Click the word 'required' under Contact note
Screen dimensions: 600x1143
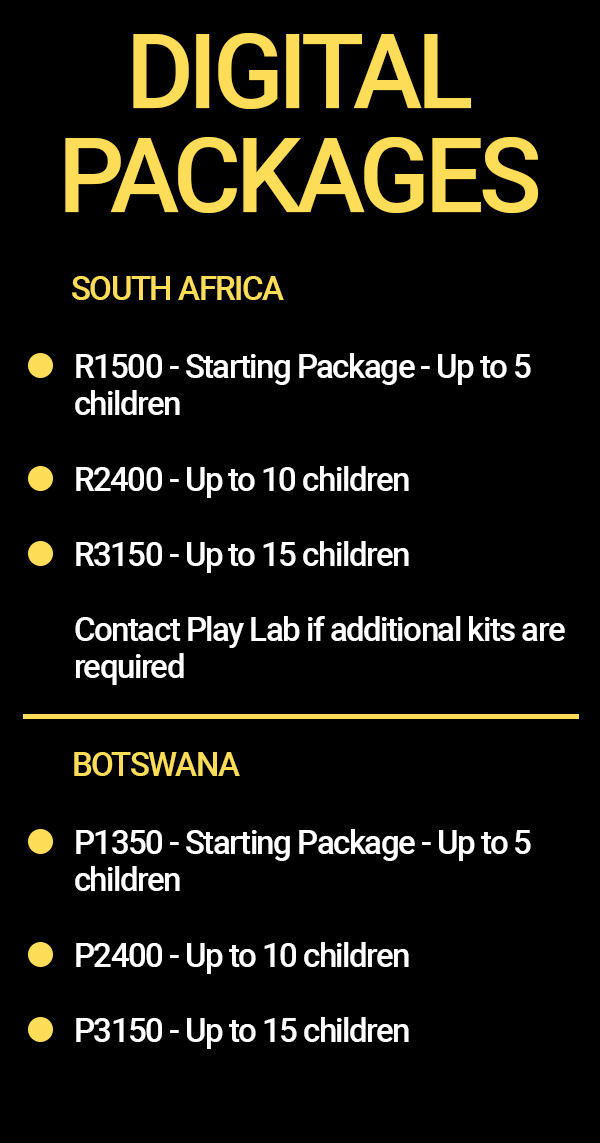[x=129, y=668]
